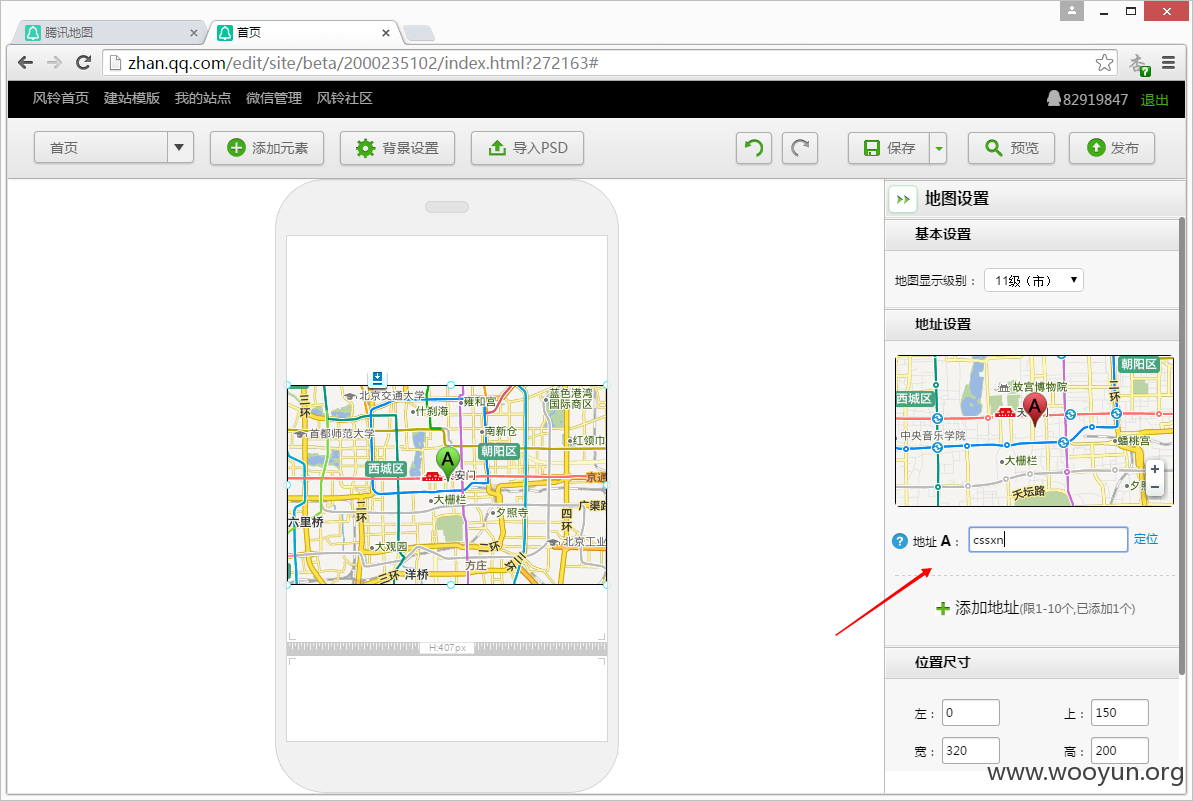The height and width of the screenshot is (801, 1193).
Task: Expand the 保存 dropdown arrow
Action: [x=939, y=148]
